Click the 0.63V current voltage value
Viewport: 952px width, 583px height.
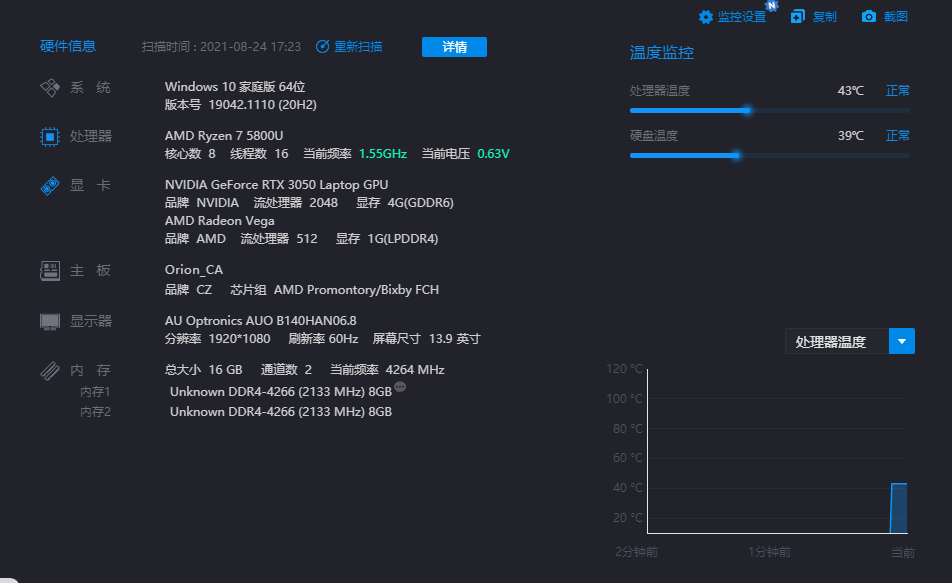point(493,154)
